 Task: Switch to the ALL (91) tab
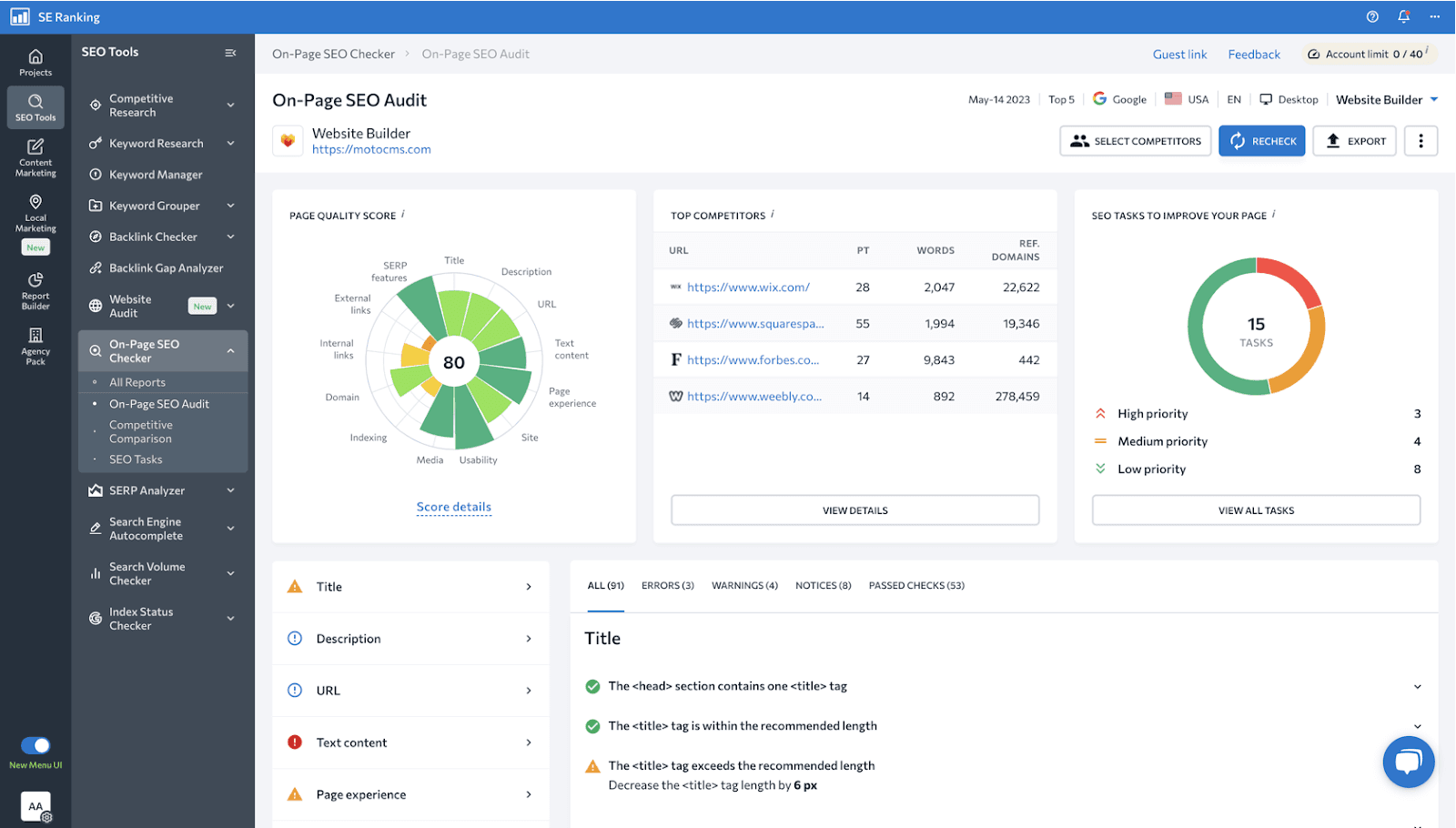point(605,586)
